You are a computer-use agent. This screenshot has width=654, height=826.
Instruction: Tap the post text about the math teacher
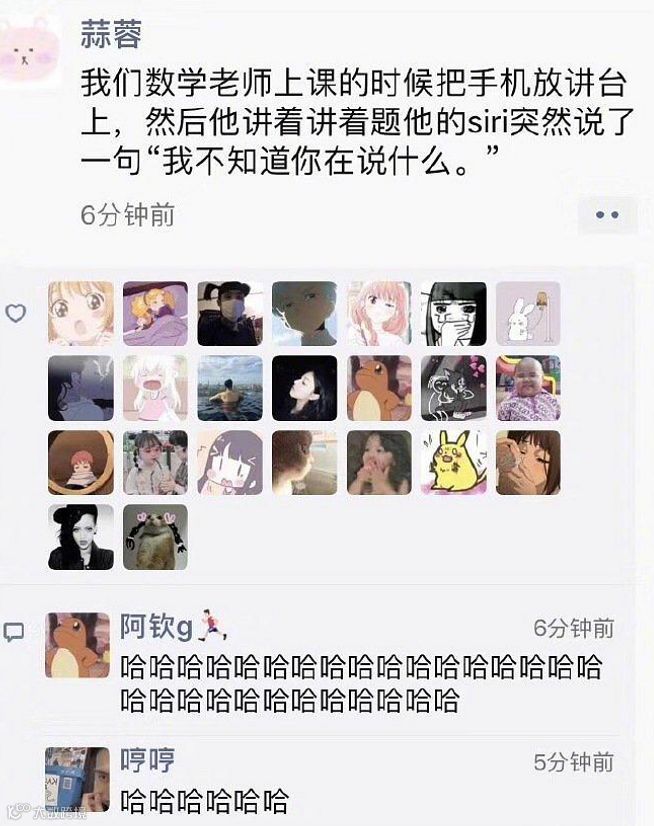356,122
